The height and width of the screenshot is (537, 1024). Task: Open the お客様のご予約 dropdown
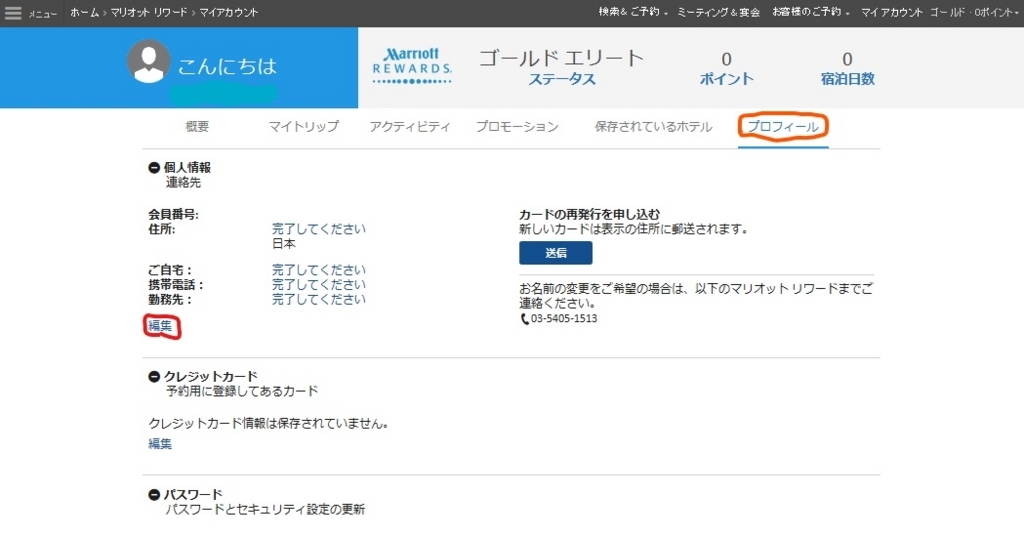click(x=810, y=12)
